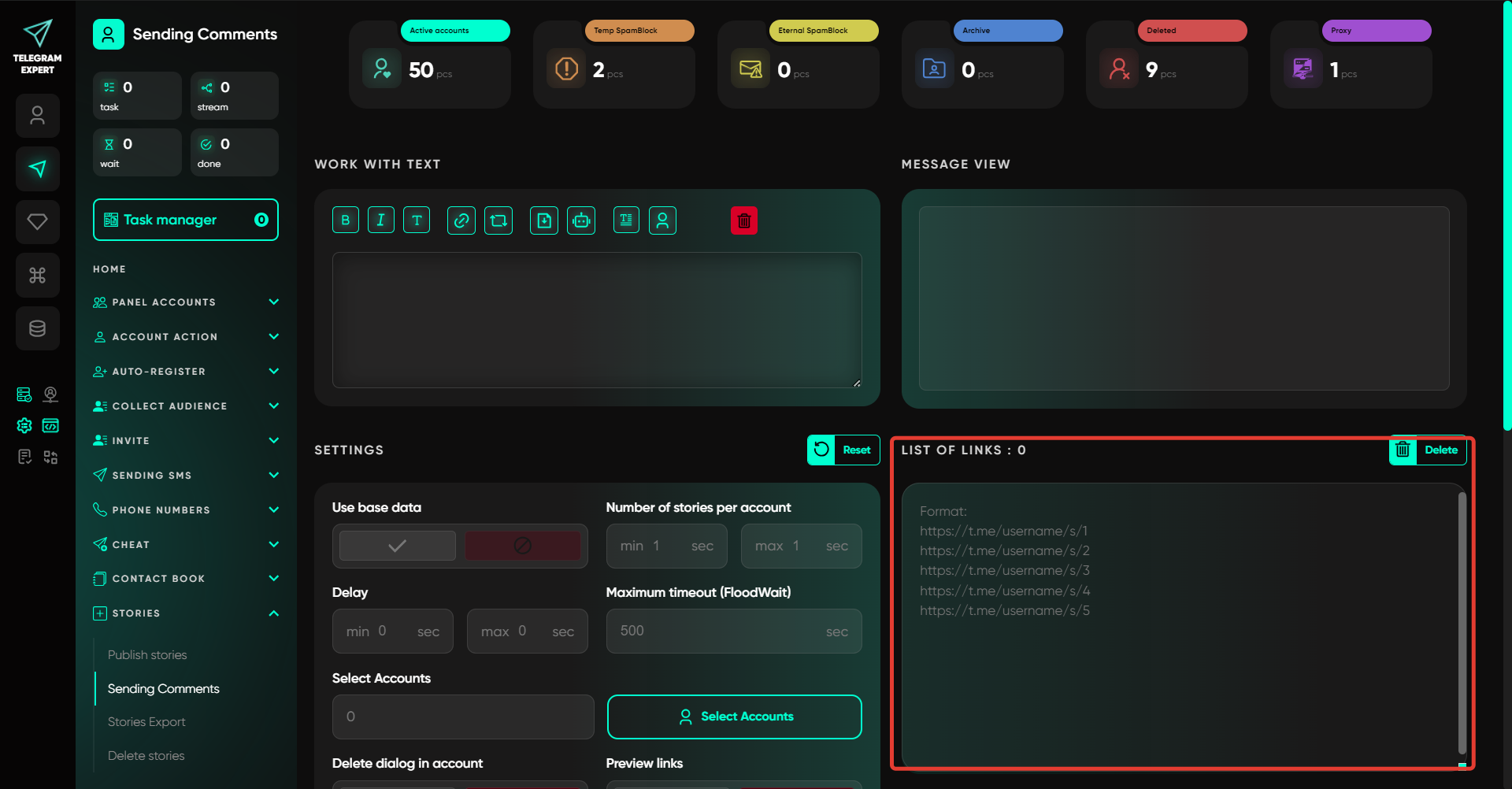Open the database icon in left sidebar
The height and width of the screenshot is (789, 1512).
37,328
